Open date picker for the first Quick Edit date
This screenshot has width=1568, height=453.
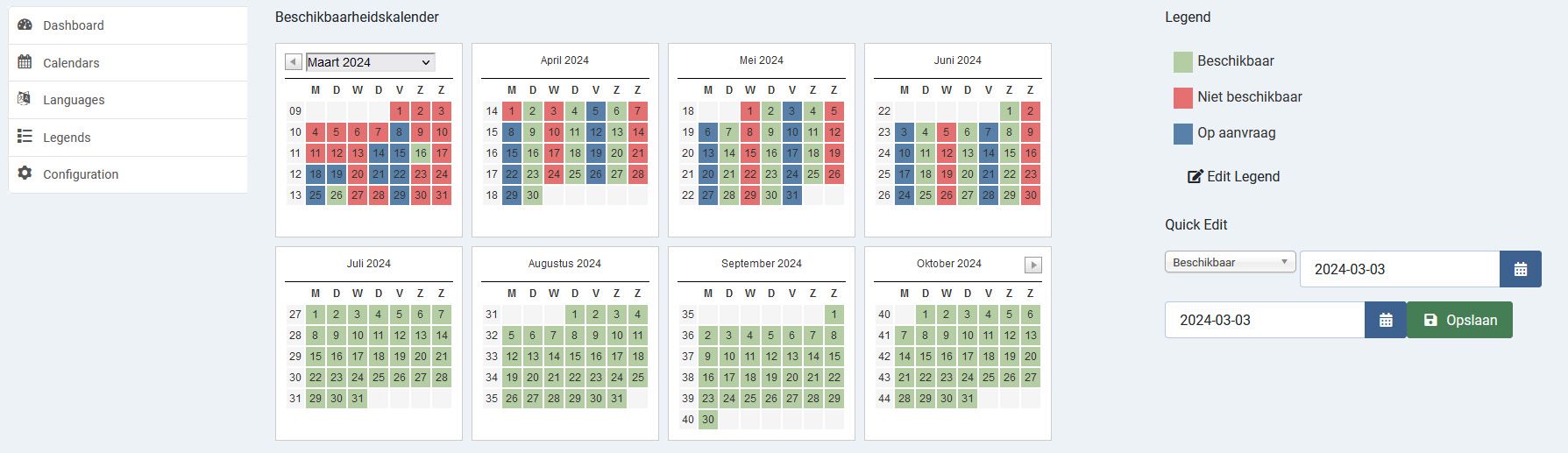pos(1521,269)
